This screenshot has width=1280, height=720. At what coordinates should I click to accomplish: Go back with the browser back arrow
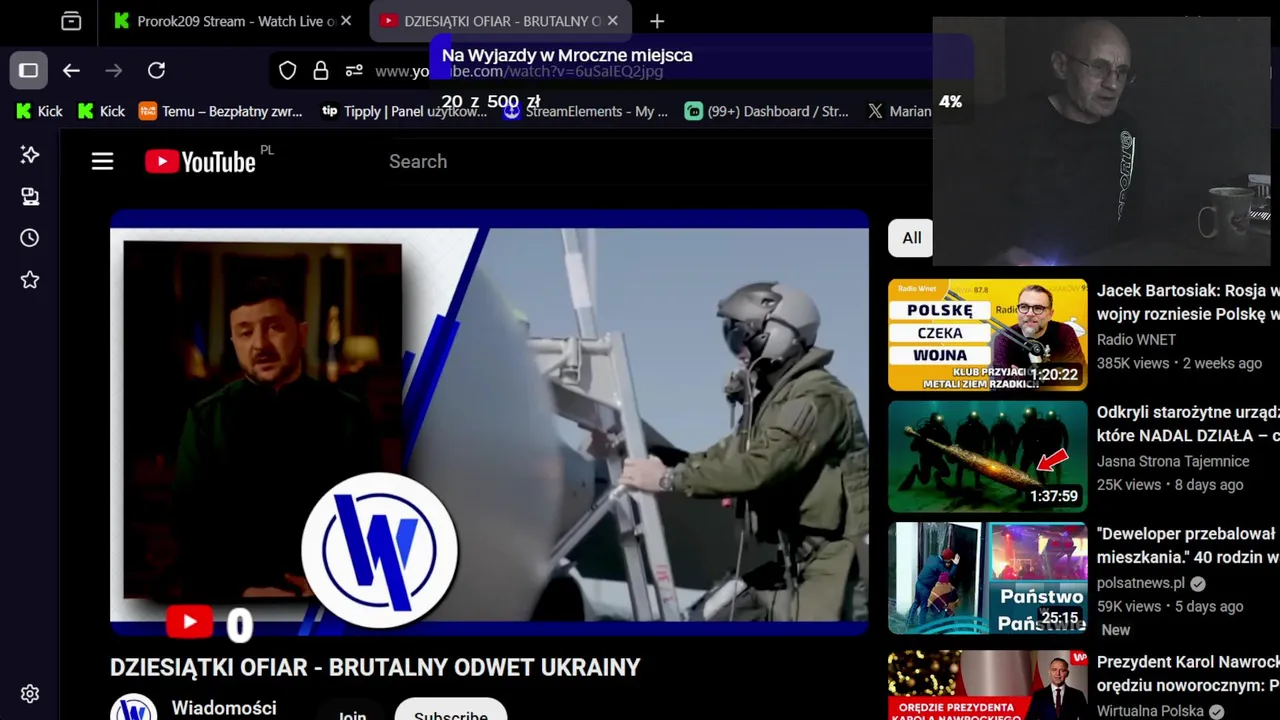pos(71,70)
